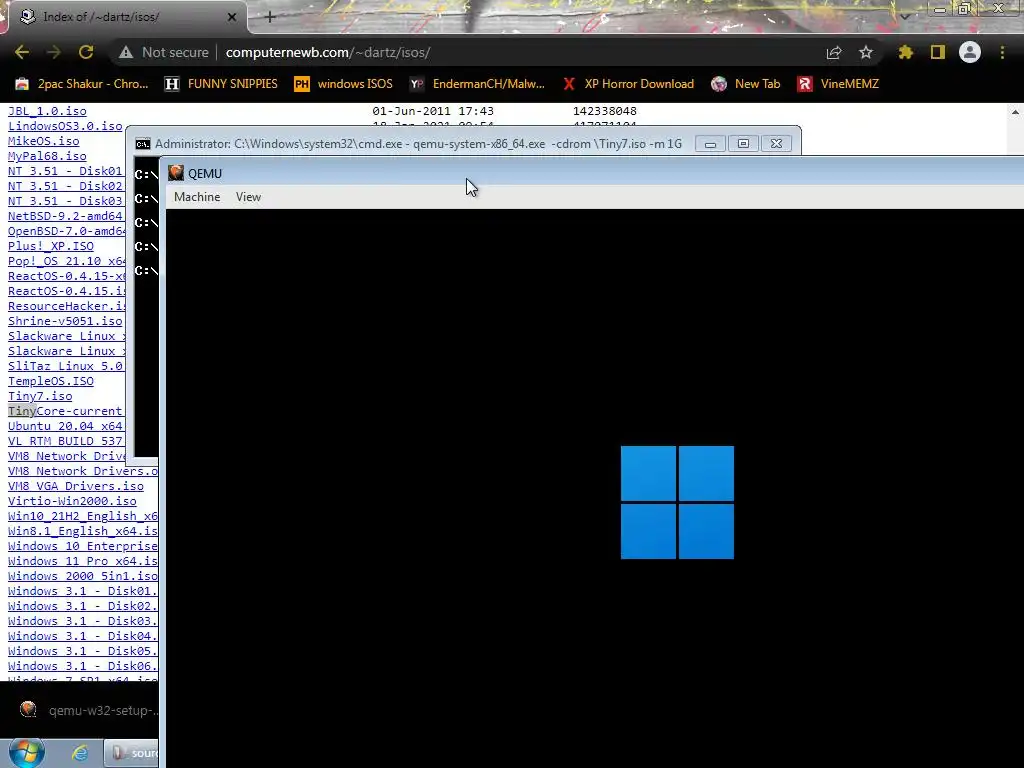This screenshot has width=1024, height=768.
Task: Click the browser forward arrow
Action: pyautogui.click(x=54, y=52)
